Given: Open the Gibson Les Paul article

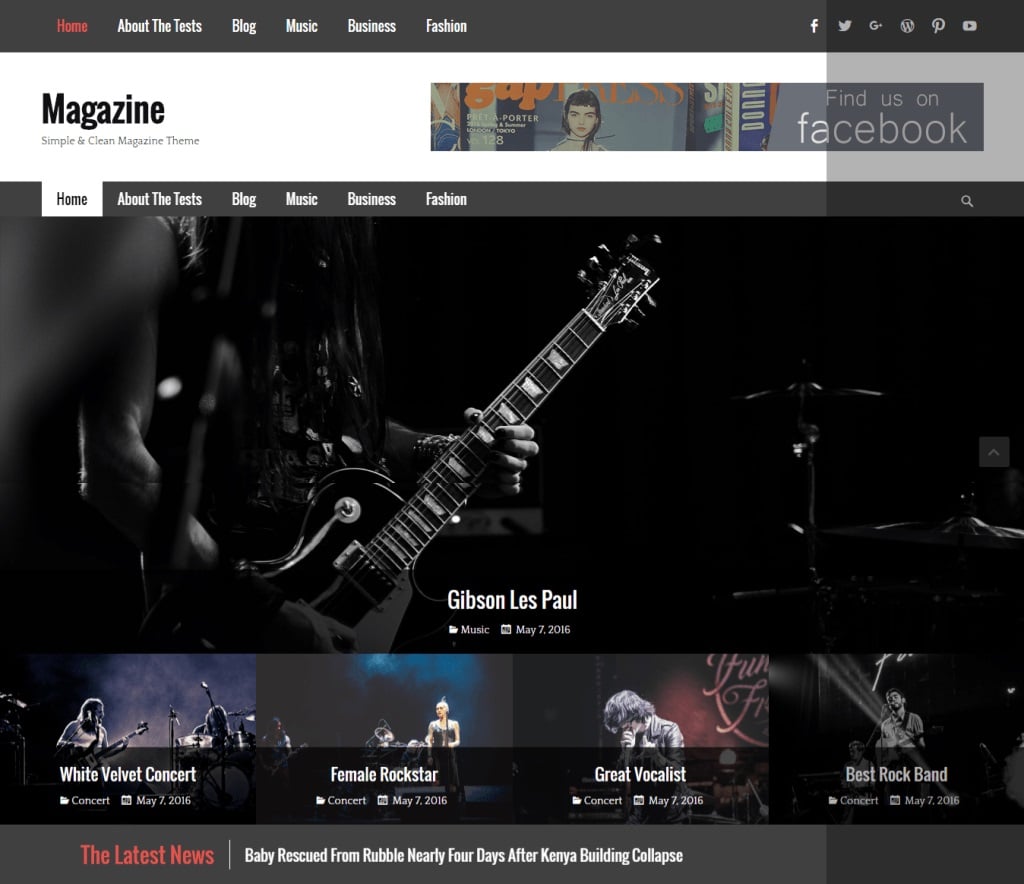Looking at the screenshot, I should coord(512,600).
